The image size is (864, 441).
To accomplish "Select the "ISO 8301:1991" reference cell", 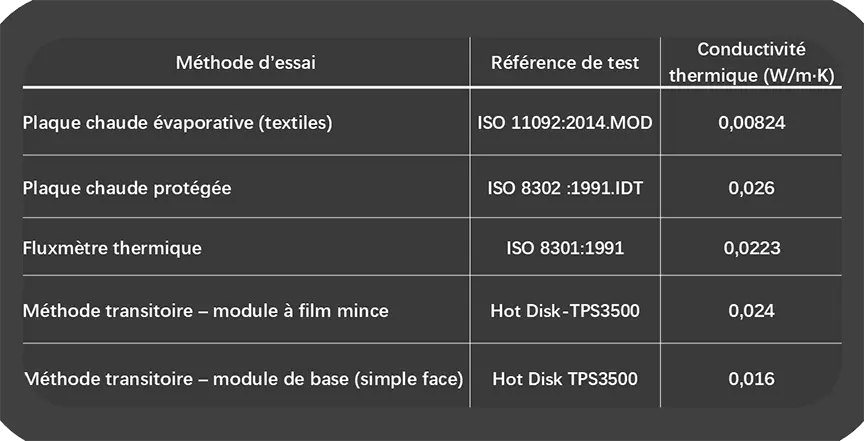I will 564,247.
